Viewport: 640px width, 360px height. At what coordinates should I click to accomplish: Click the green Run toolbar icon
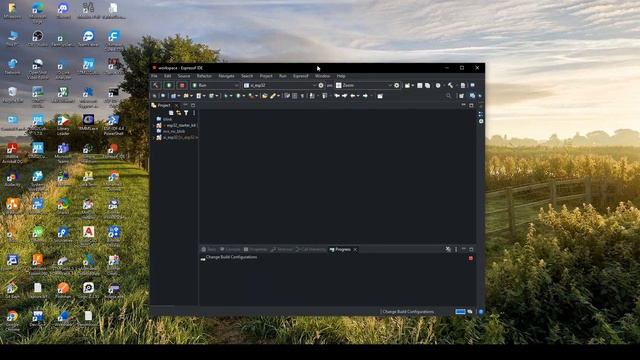[x=238, y=96]
